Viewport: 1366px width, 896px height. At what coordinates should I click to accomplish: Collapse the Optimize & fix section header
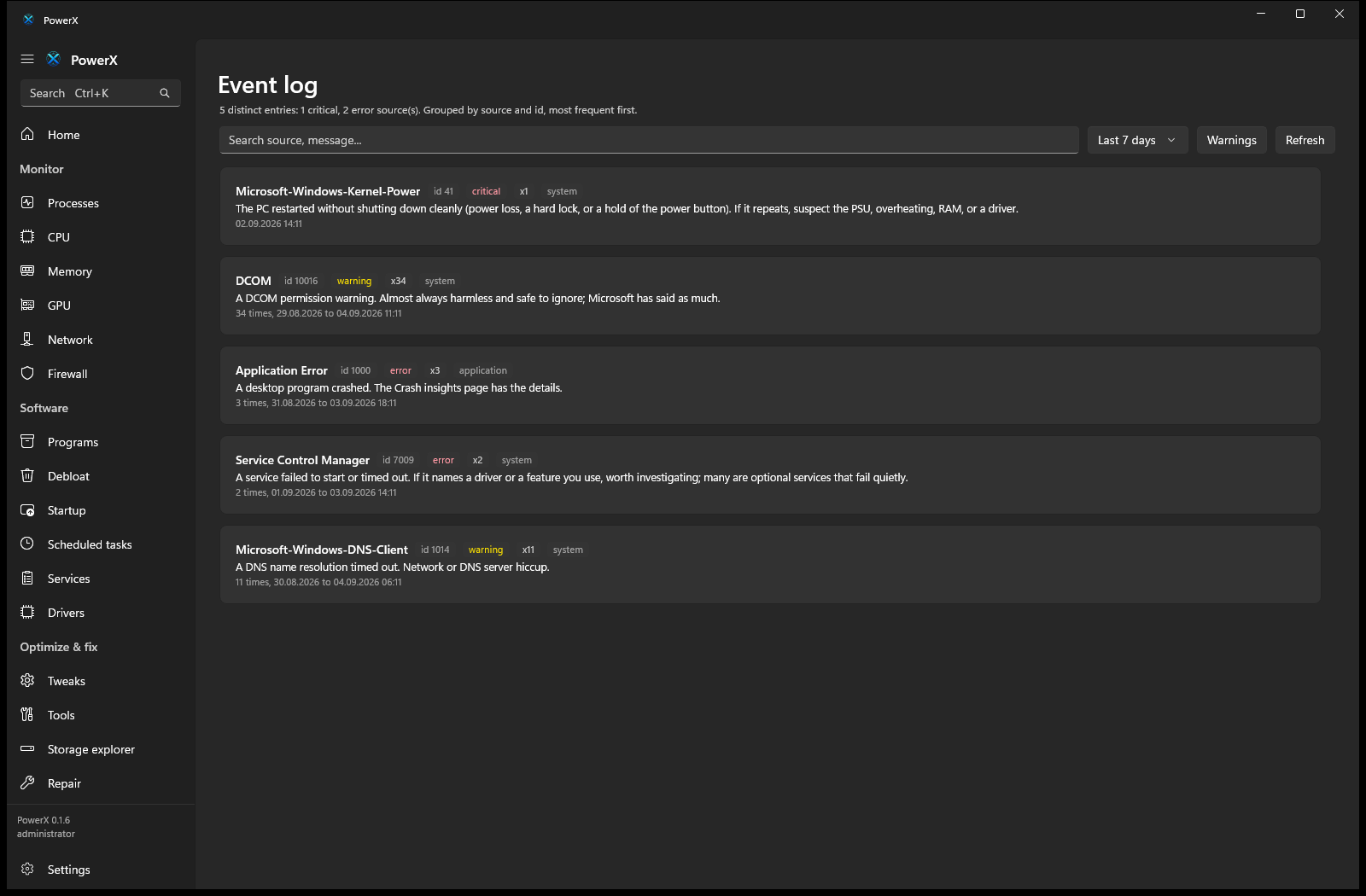click(x=59, y=647)
